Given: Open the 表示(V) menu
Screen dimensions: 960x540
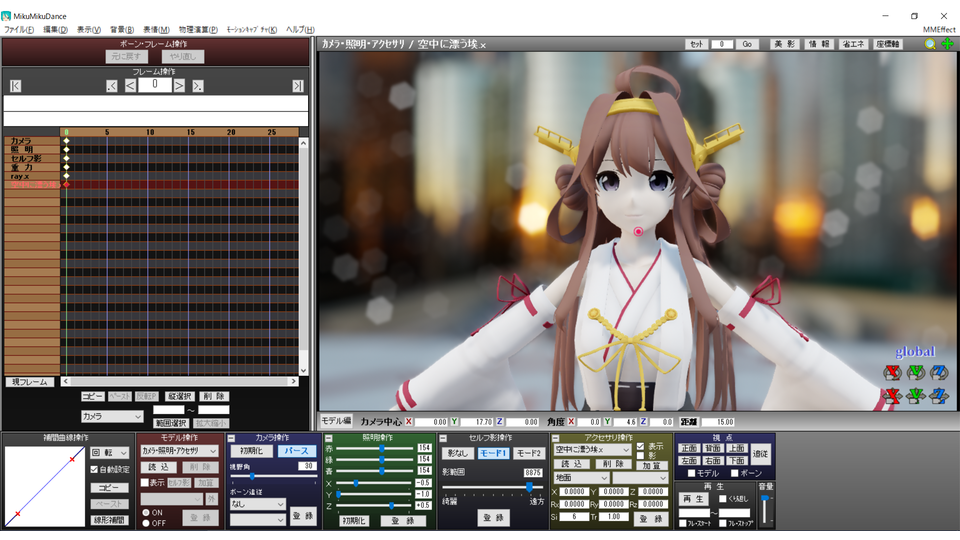Looking at the screenshot, I should [x=89, y=29].
